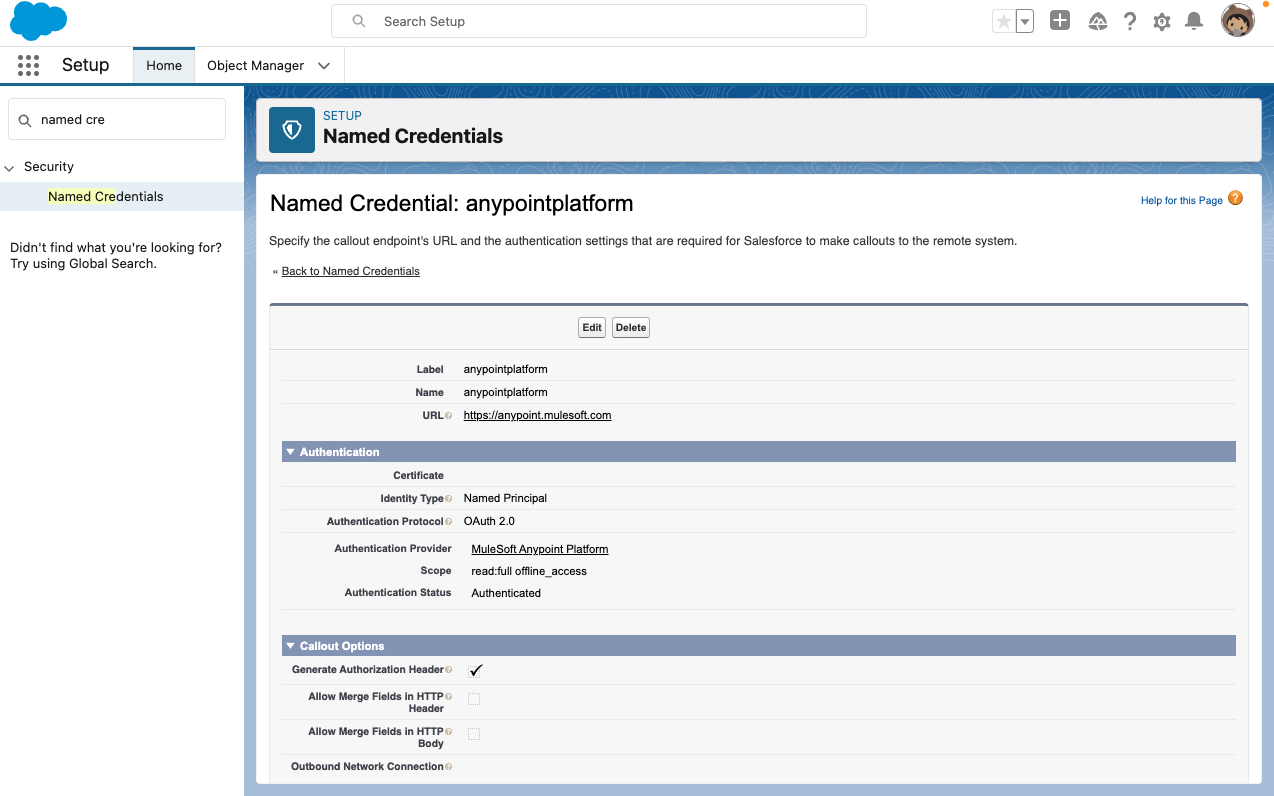Open the MuleSoft Anypoint Platform provider link

click(x=540, y=549)
